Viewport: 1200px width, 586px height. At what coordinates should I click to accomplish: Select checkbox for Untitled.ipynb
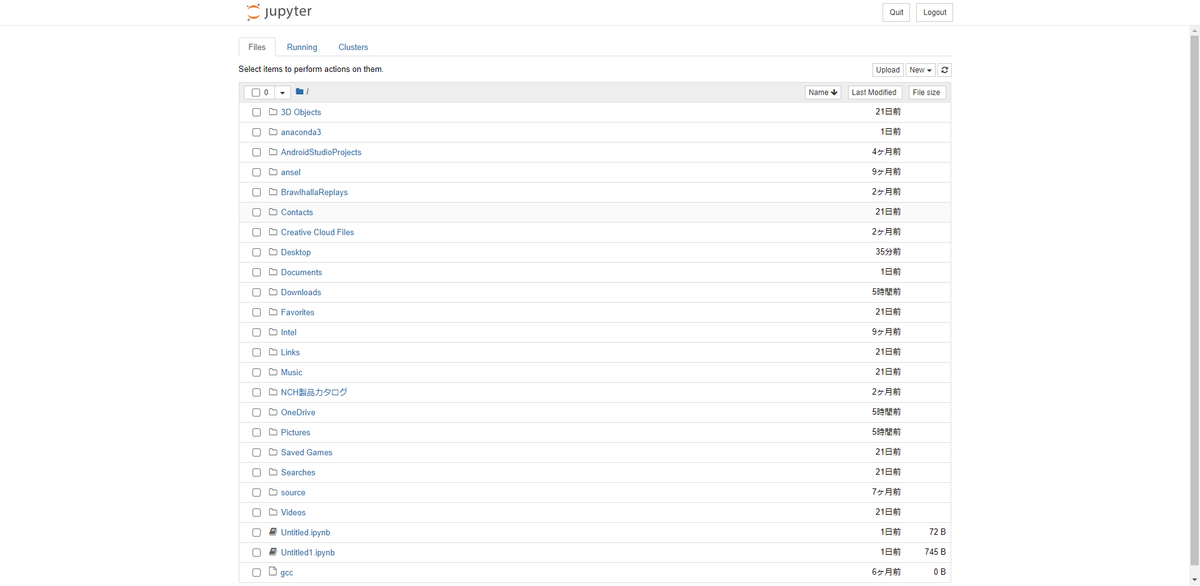(x=256, y=532)
